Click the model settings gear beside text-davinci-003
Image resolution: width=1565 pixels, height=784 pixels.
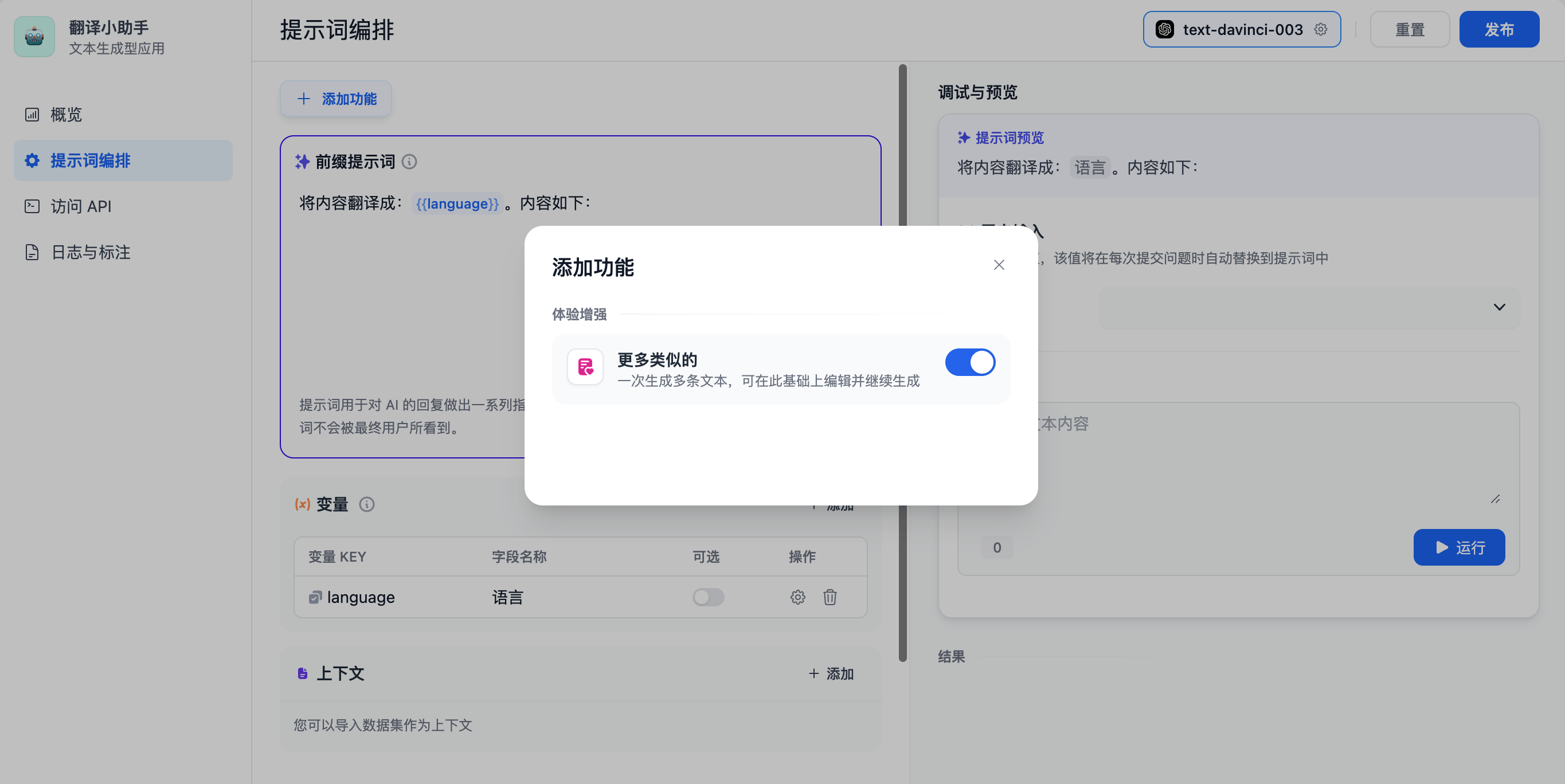[x=1320, y=29]
